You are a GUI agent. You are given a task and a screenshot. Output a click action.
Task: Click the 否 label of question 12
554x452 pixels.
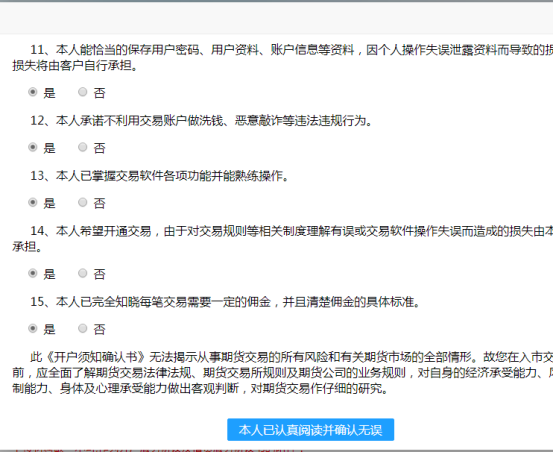point(99,148)
